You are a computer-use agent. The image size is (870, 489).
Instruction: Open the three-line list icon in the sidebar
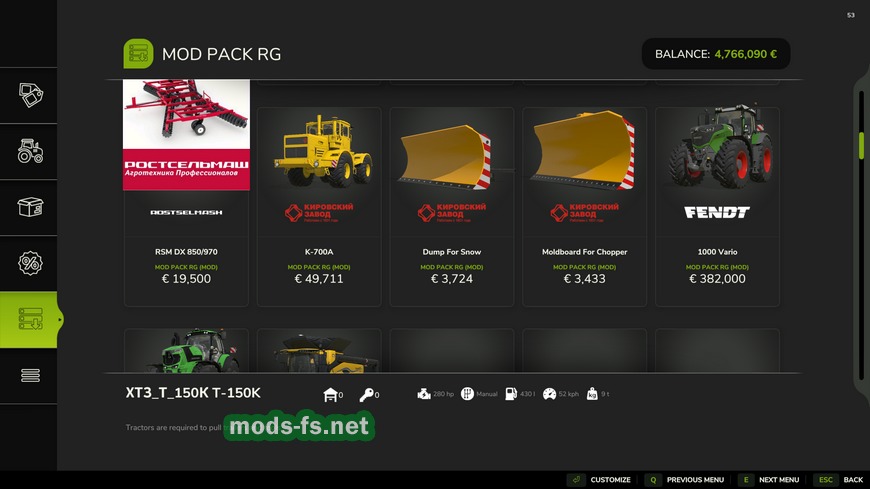pyautogui.click(x=30, y=376)
